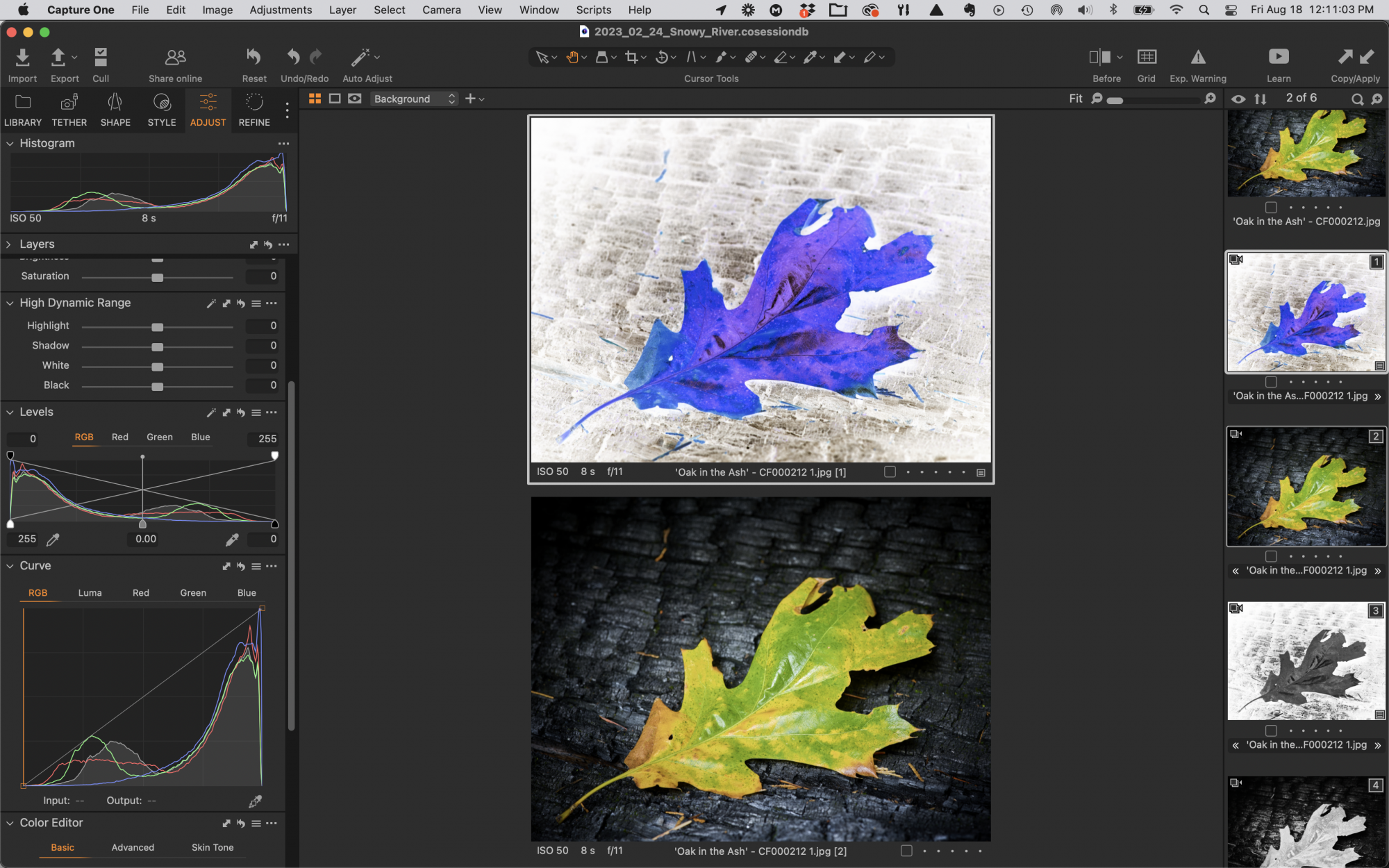This screenshot has height=868, width=1389.
Task: Click Auto adjust wand in Levels header
Action: (211, 412)
